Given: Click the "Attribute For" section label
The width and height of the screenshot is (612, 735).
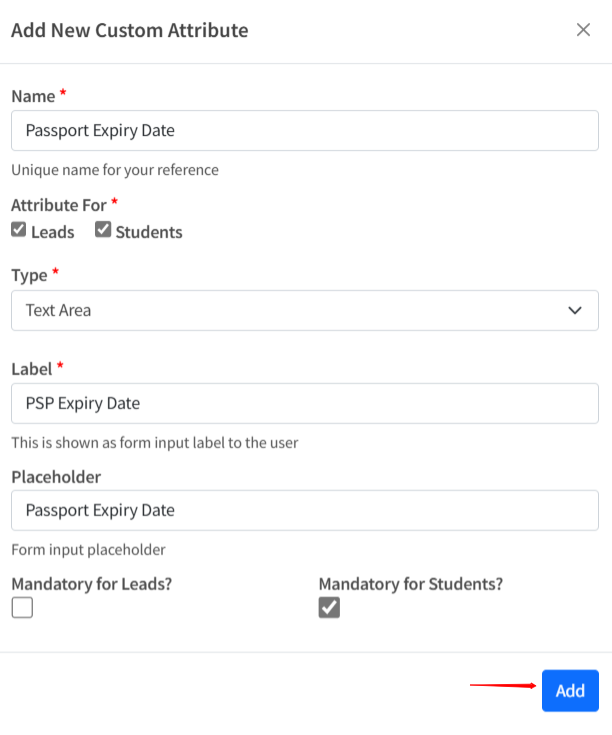Looking at the screenshot, I should [x=58, y=205].
